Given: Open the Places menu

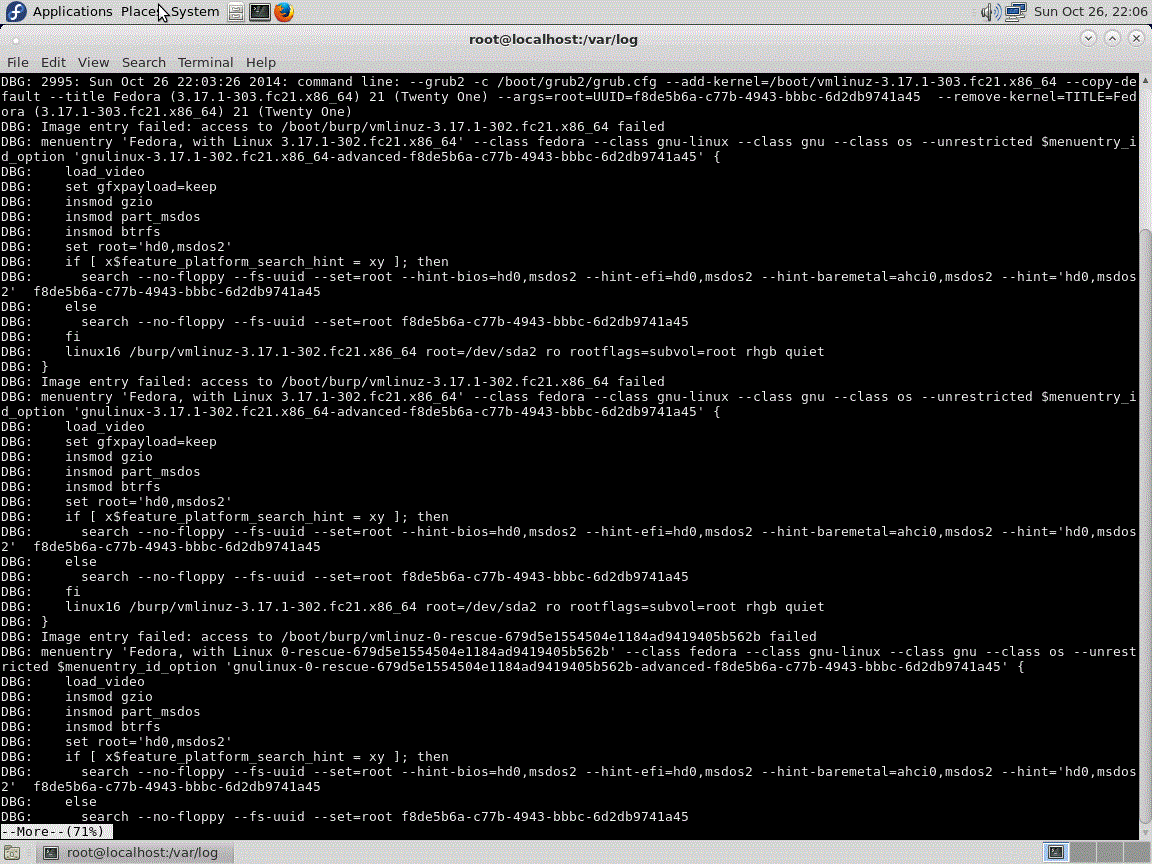Looking at the screenshot, I should [x=140, y=12].
